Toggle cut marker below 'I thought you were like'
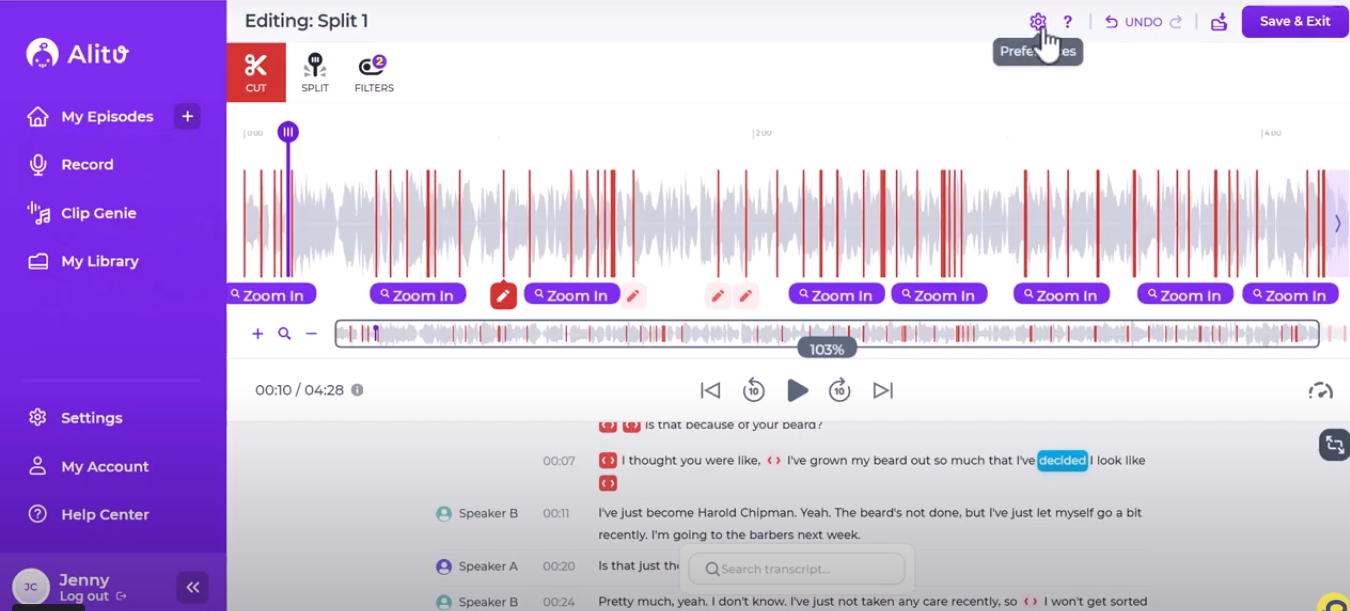This screenshot has height=611, width=1350. coord(607,483)
